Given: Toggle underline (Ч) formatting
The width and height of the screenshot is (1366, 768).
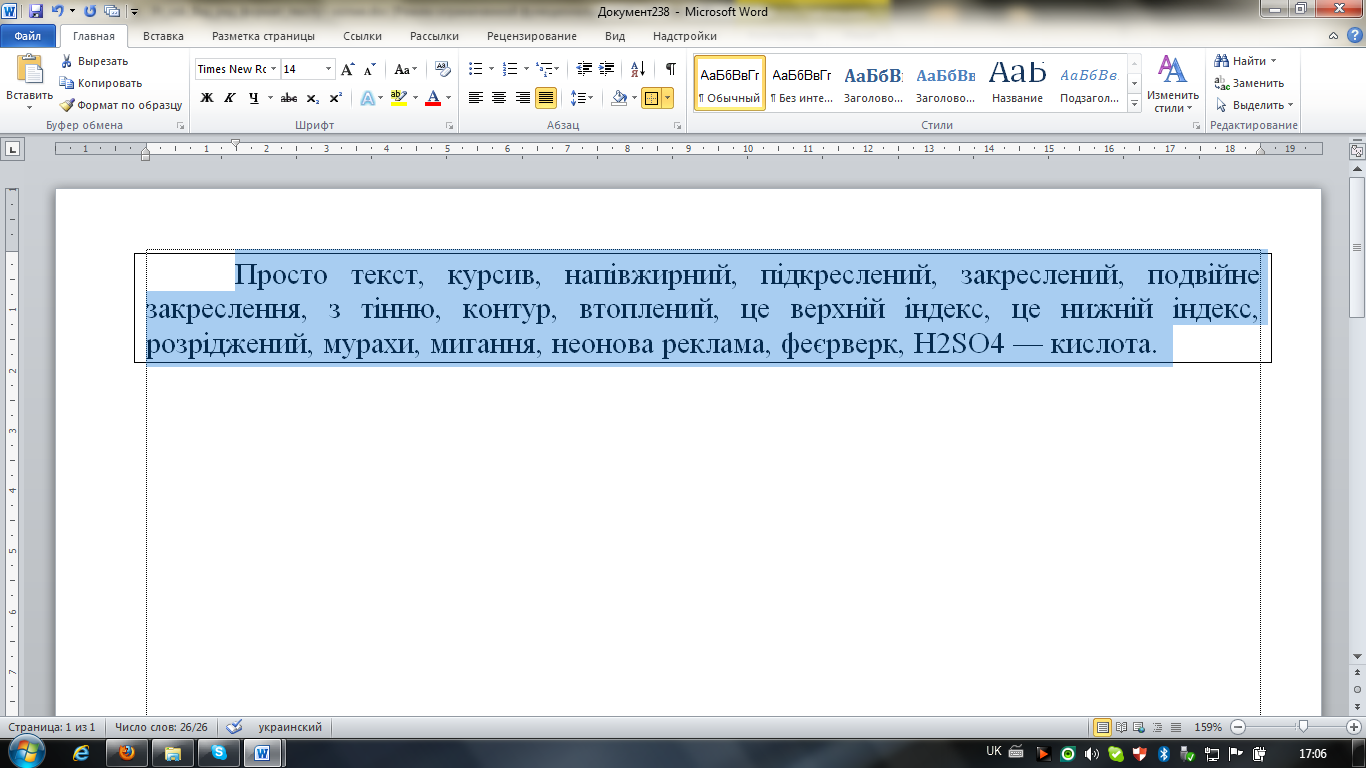Looking at the screenshot, I should click(254, 98).
